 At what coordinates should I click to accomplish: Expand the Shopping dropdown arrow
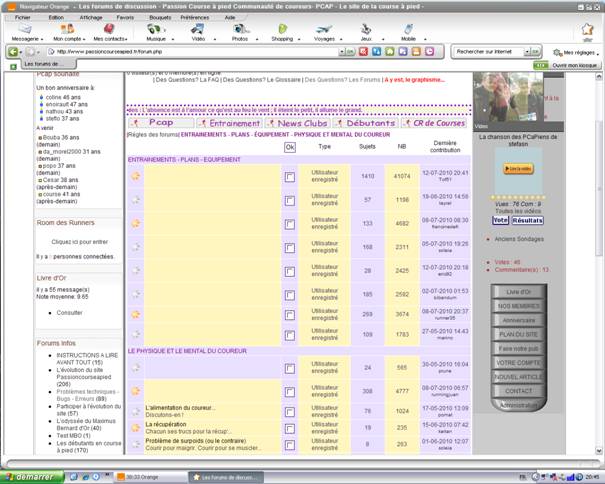[299, 39]
